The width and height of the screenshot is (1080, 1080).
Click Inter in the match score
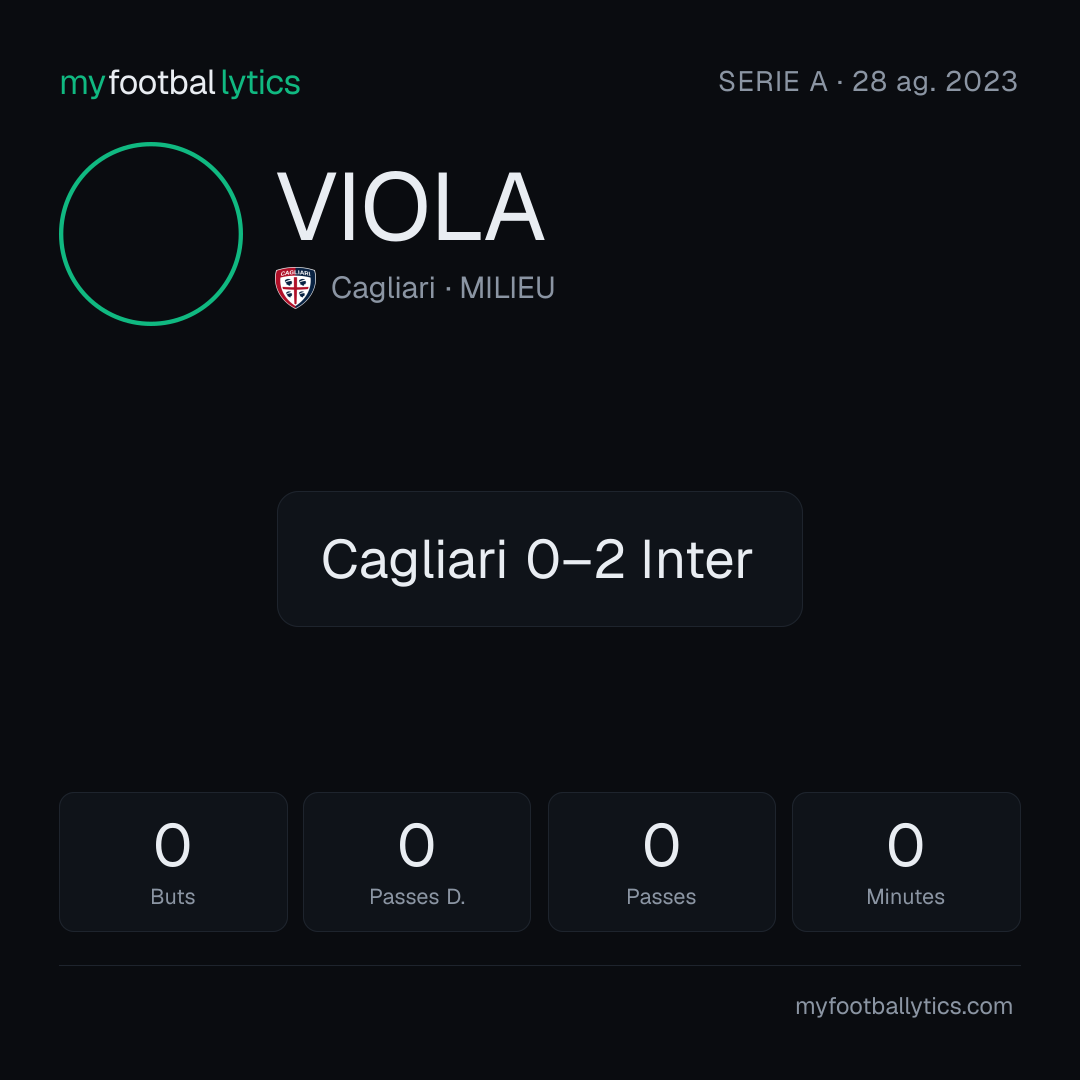[x=696, y=560]
